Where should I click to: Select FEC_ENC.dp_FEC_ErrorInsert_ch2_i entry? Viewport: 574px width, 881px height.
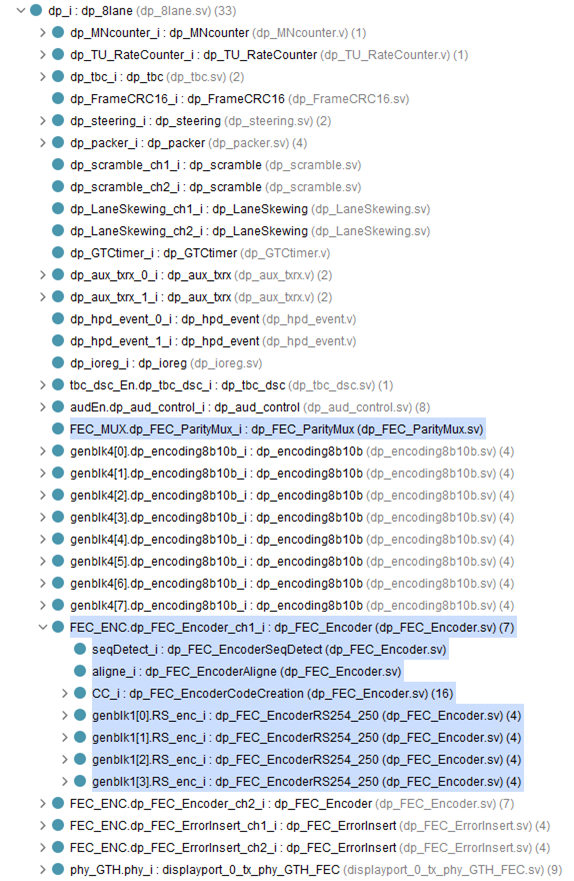click(309, 847)
